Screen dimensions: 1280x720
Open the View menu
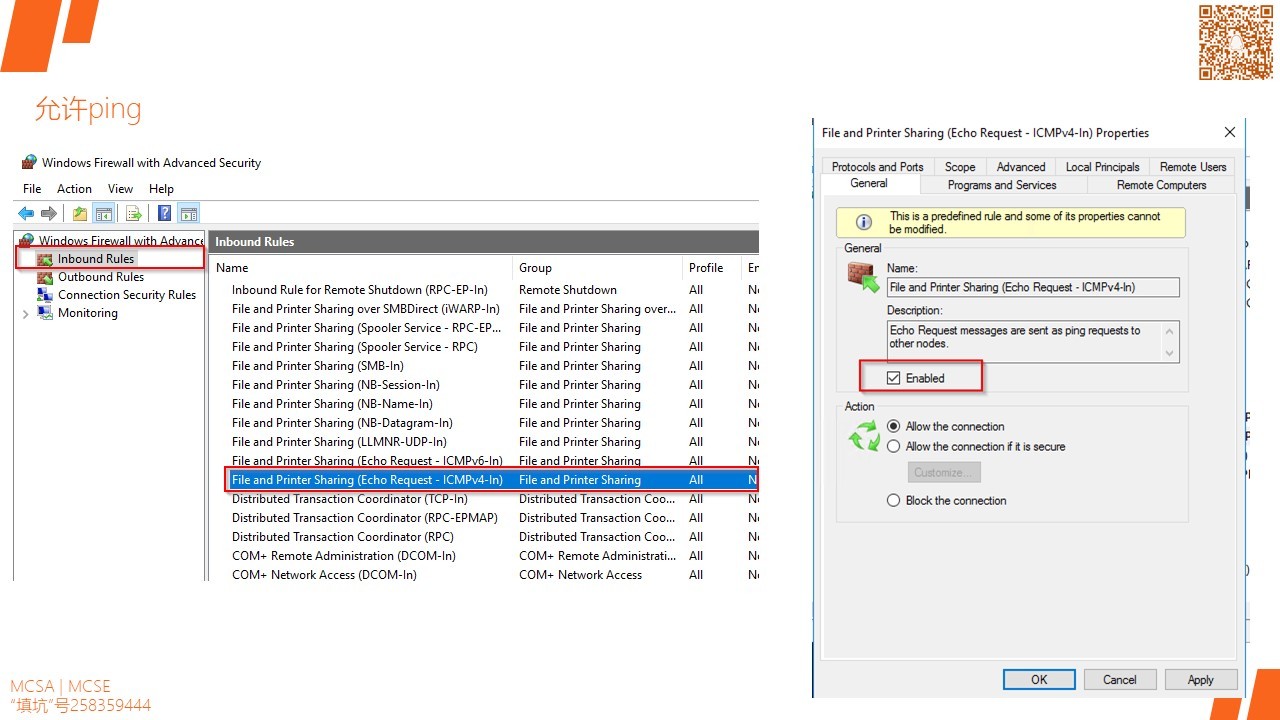[120, 188]
